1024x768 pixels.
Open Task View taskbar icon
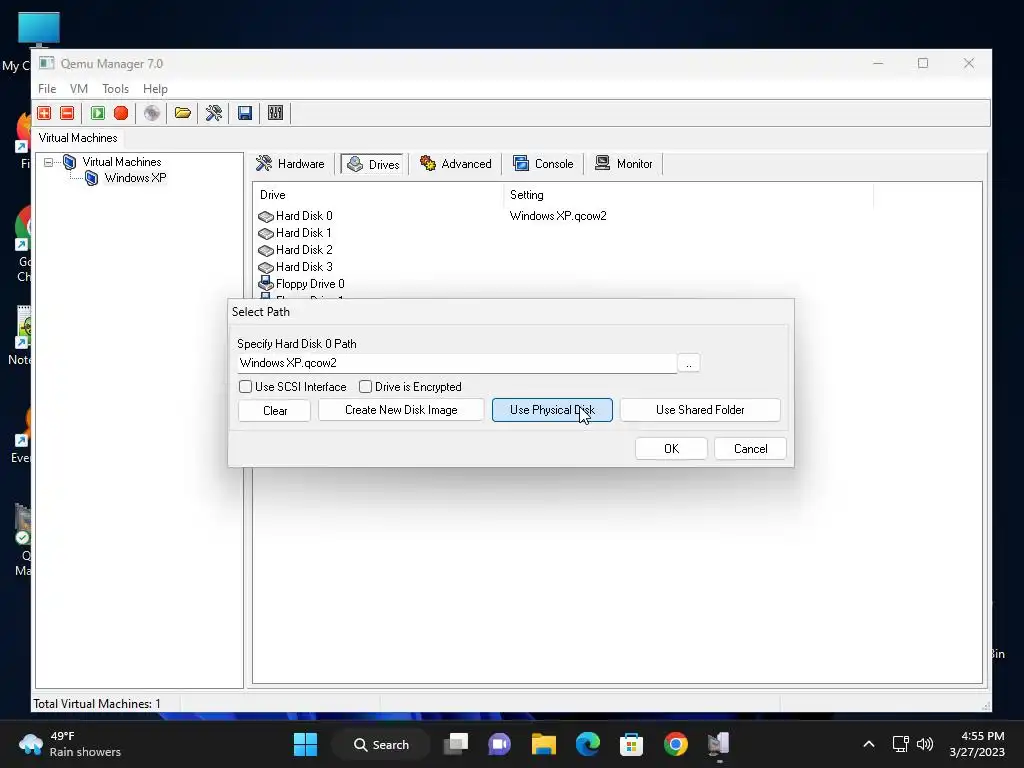[x=456, y=744]
